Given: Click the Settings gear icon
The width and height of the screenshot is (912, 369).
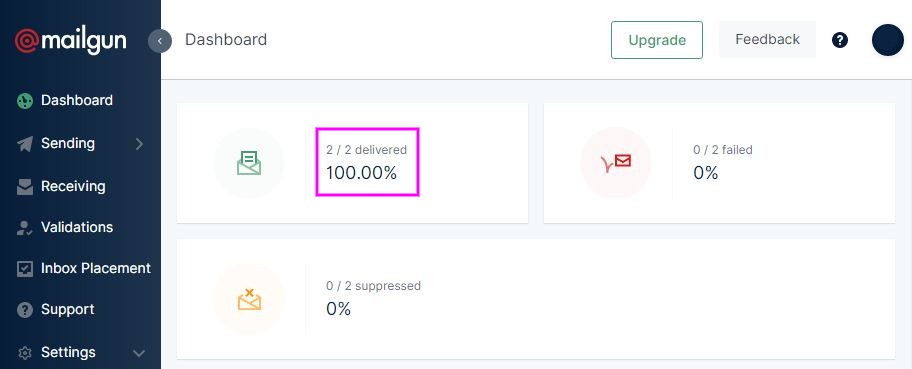Looking at the screenshot, I should point(24,353).
